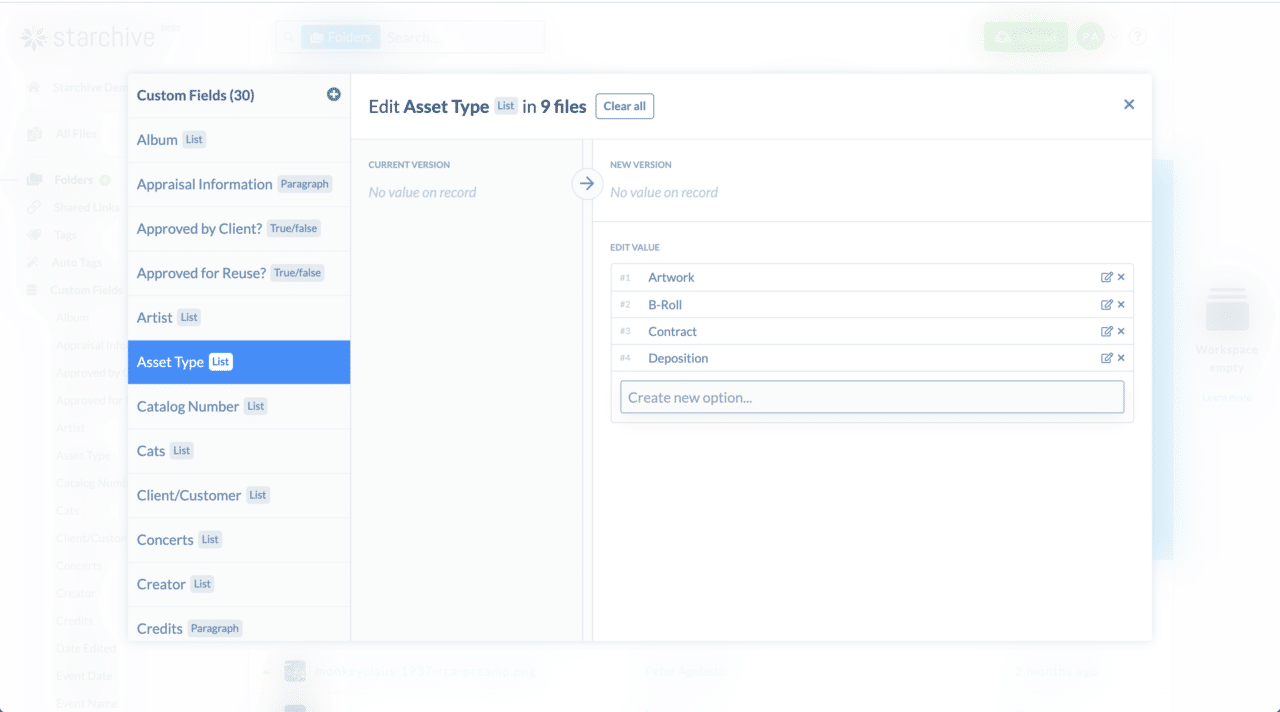Select the Album custom field

[x=155, y=140]
